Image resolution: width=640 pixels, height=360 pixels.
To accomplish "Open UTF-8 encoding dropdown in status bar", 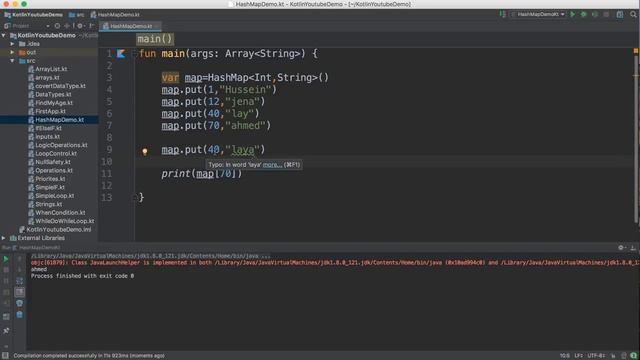I will pyautogui.click(x=596, y=356).
